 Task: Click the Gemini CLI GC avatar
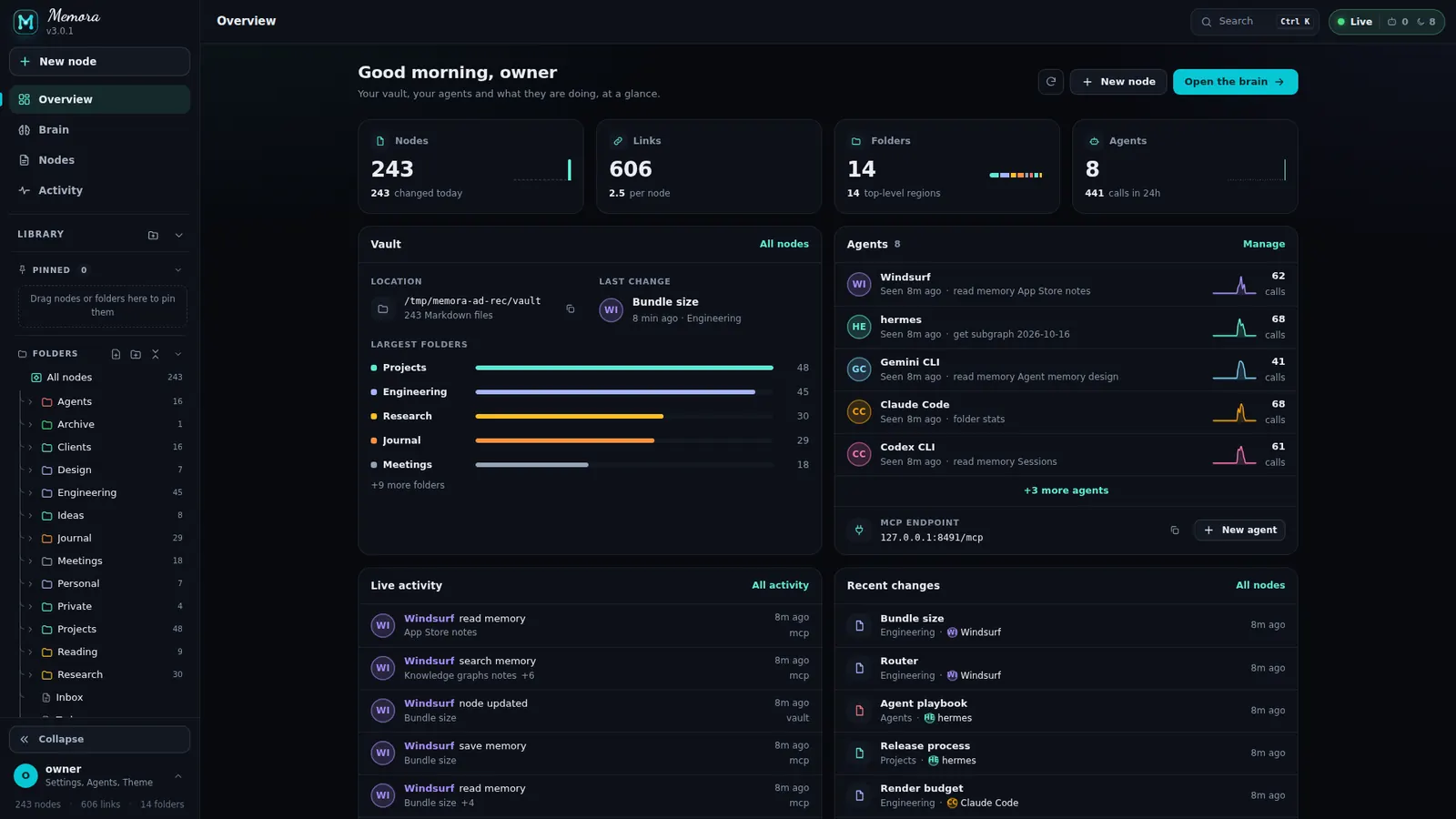pos(859,369)
